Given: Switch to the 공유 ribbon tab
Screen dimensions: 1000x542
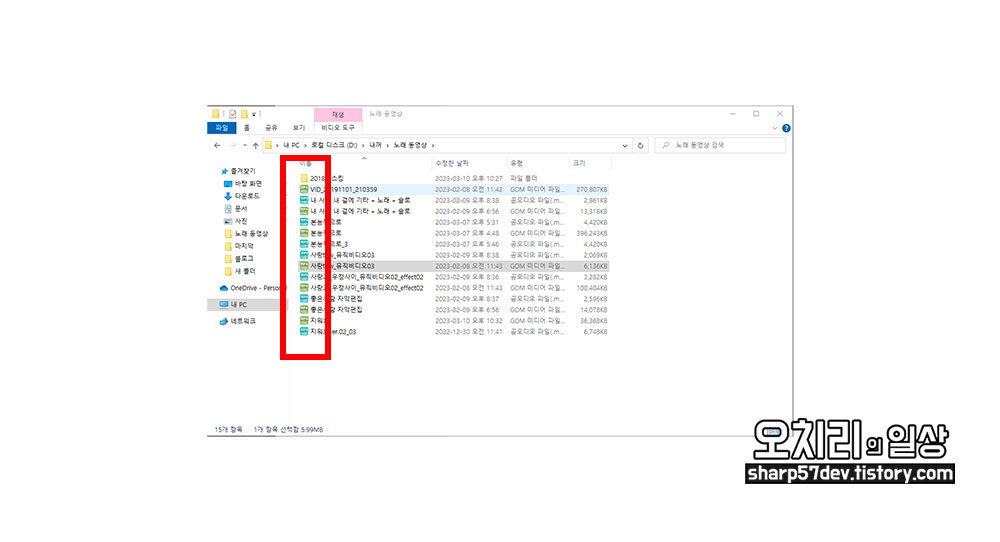Looking at the screenshot, I should tap(271, 128).
